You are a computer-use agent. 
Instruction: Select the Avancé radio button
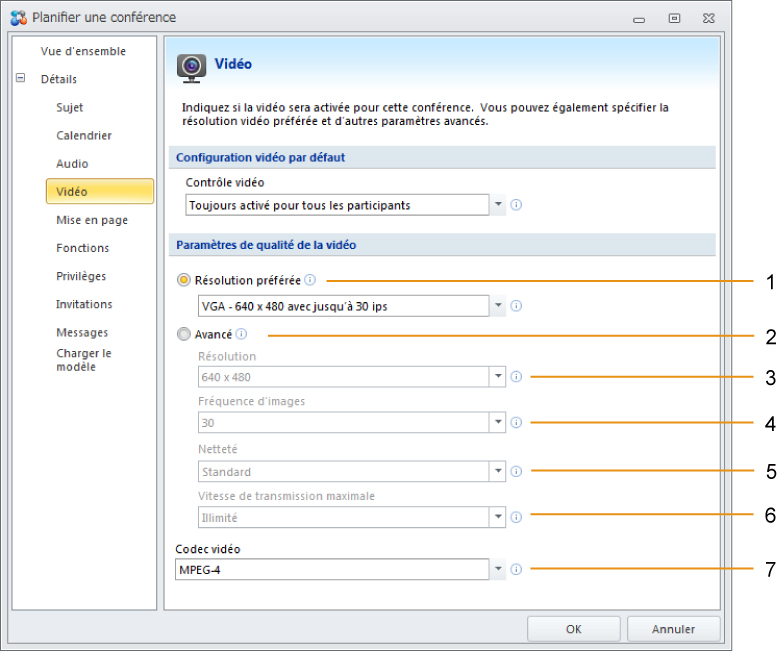pyautogui.click(x=183, y=334)
